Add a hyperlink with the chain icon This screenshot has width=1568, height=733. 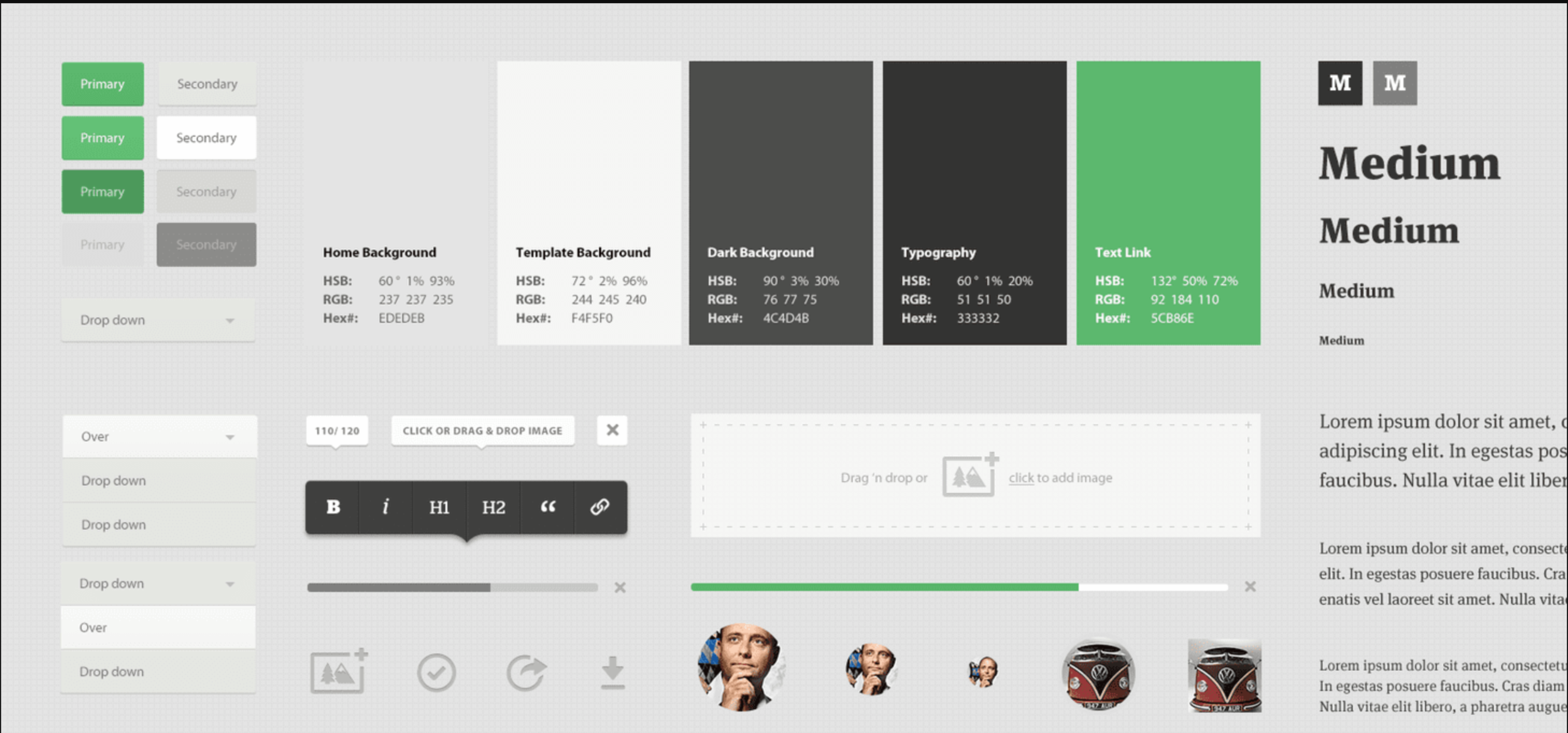[600, 507]
